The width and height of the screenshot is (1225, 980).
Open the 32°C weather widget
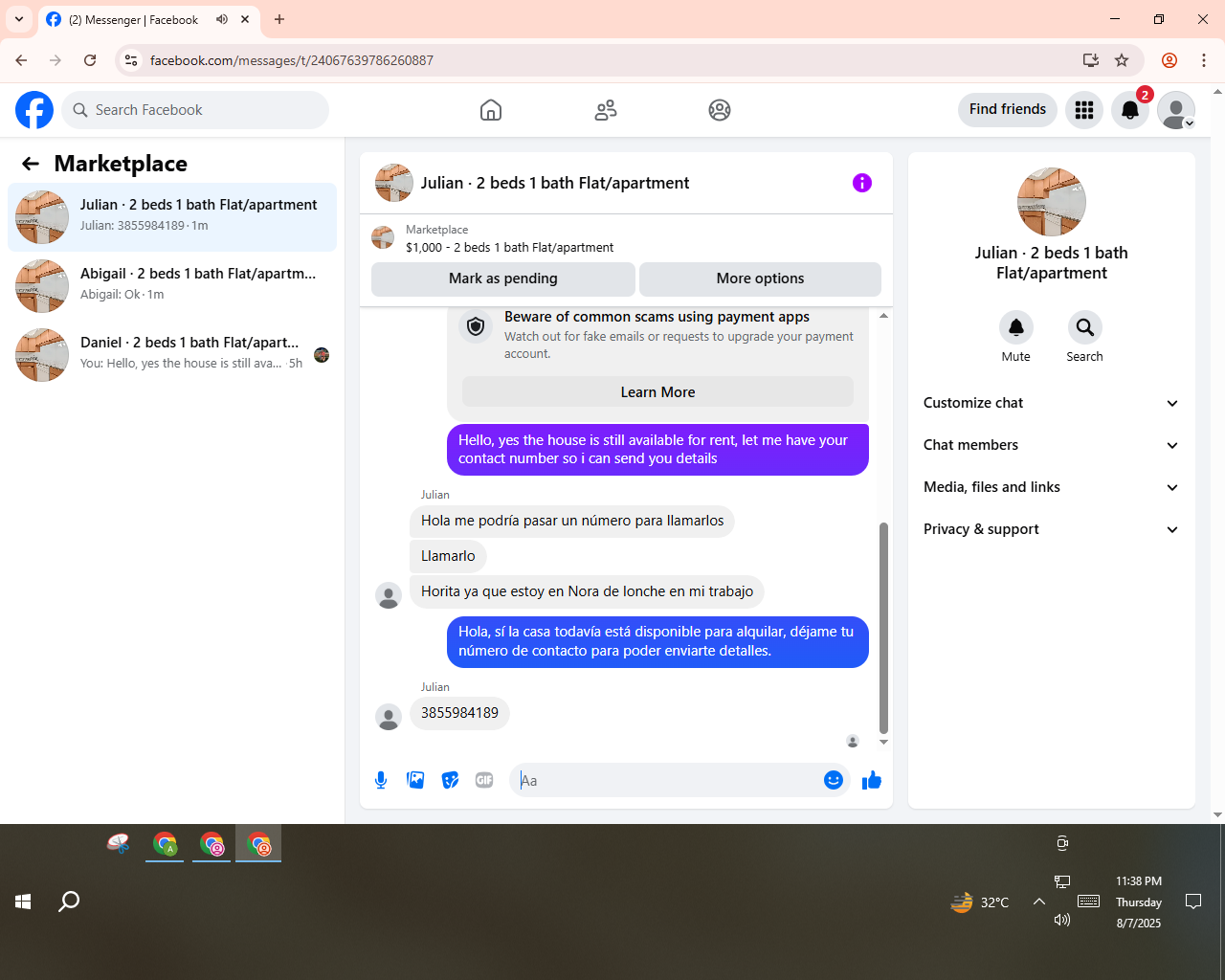pos(980,902)
